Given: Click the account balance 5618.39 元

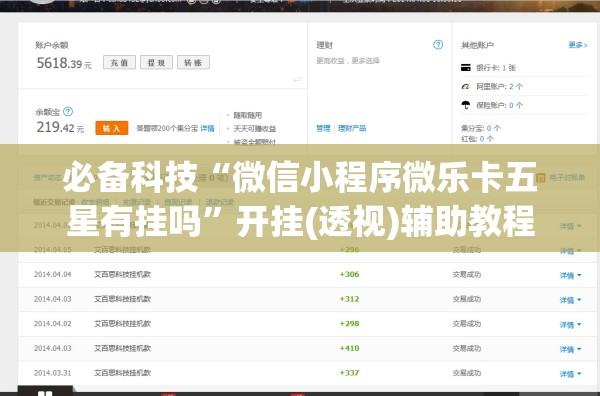Looking at the screenshot, I should coord(64,63).
